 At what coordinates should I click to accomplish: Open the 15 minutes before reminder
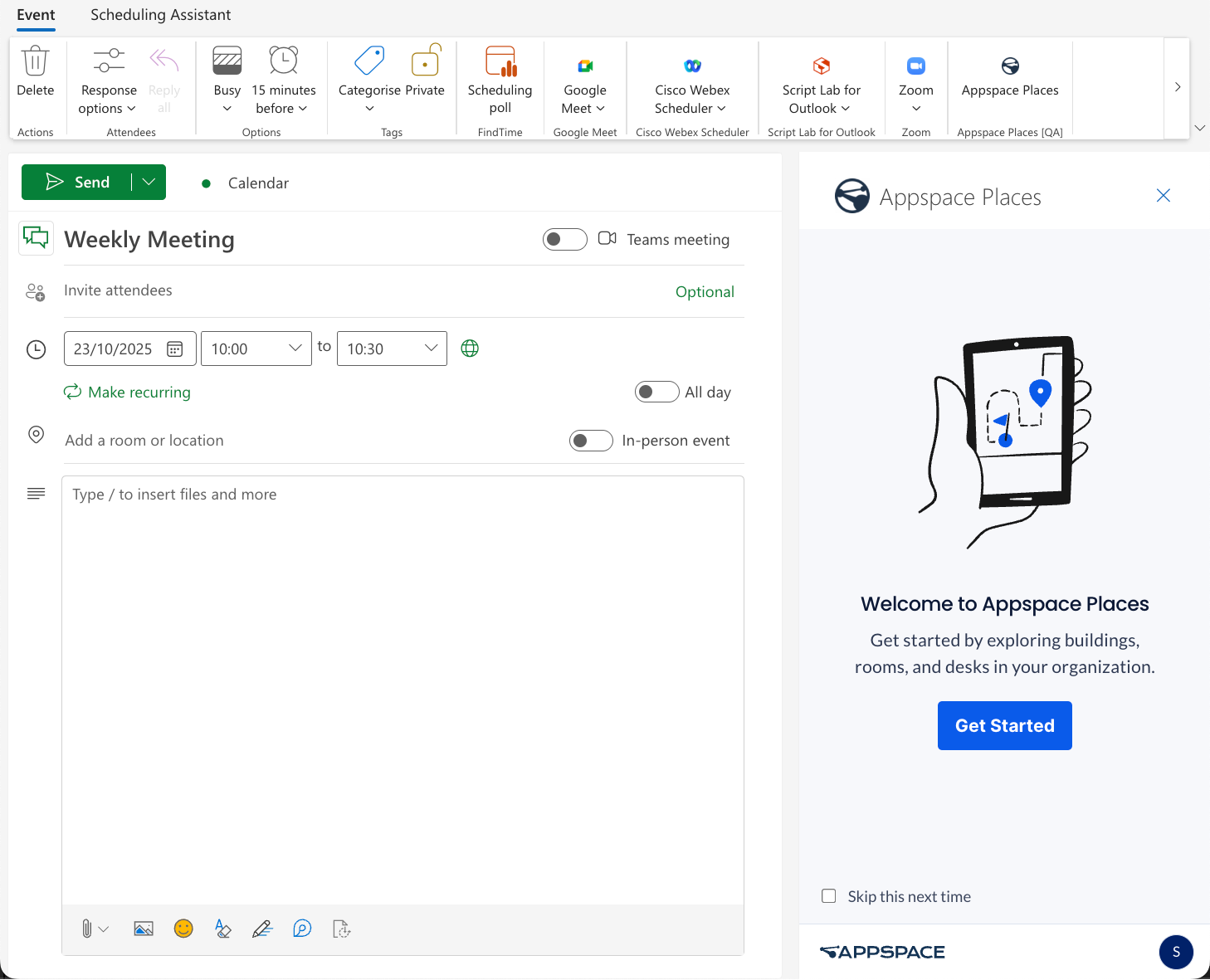(284, 81)
